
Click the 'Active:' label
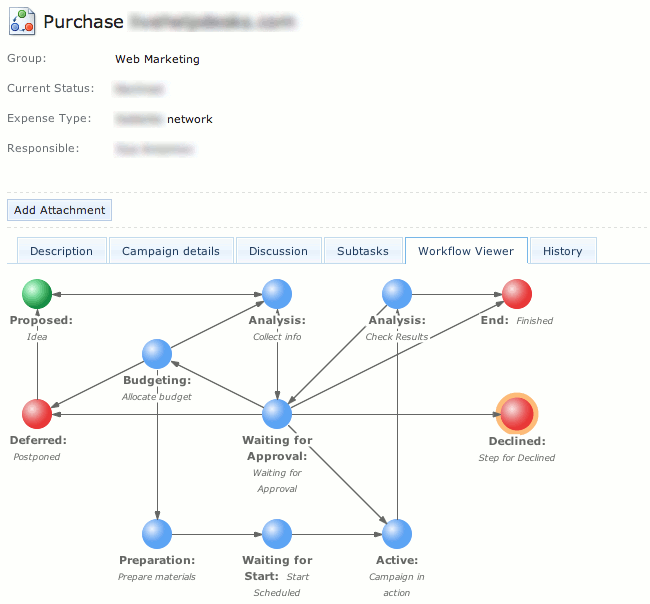(x=397, y=560)
